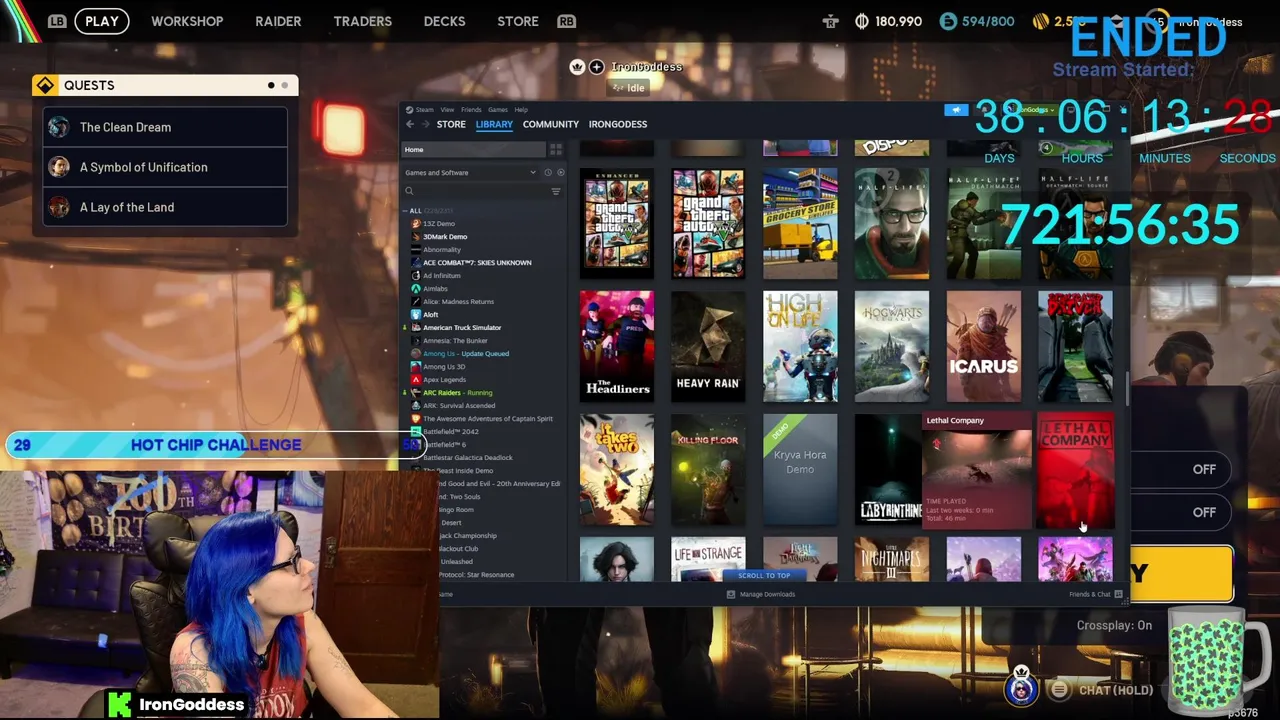1280x720 pixels.
Task: Open Steam collections grid view icon
Action: (x=556, y=150)
